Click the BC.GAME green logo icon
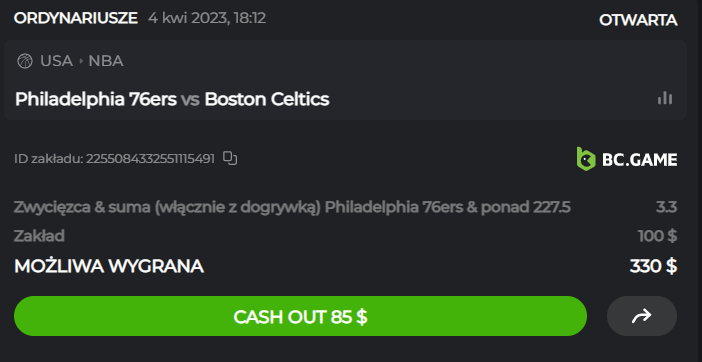The image size is (702, 362). [586, 159]
